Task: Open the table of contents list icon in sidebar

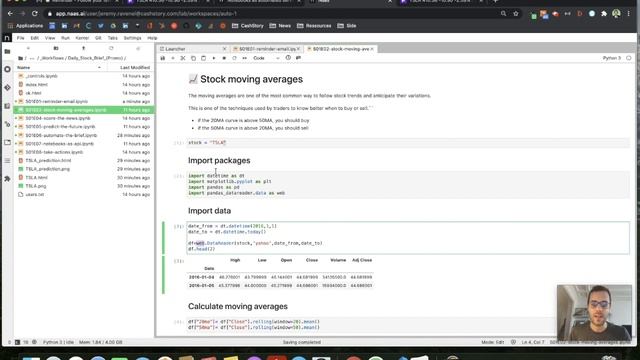Action: tap(7, 160)
